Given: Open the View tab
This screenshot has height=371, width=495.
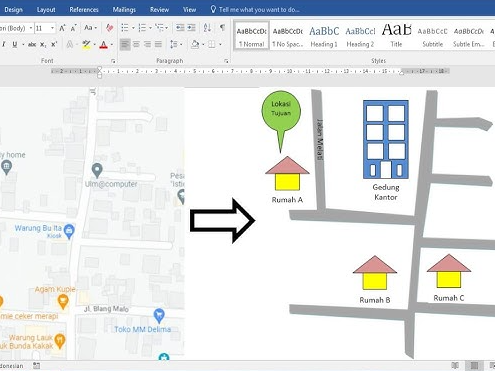Looking at the screenshot, I should (189, 10).
